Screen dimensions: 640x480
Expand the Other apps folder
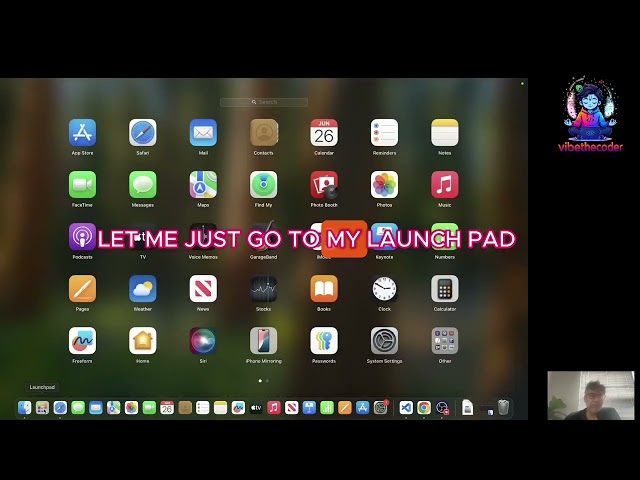point(445,340)
